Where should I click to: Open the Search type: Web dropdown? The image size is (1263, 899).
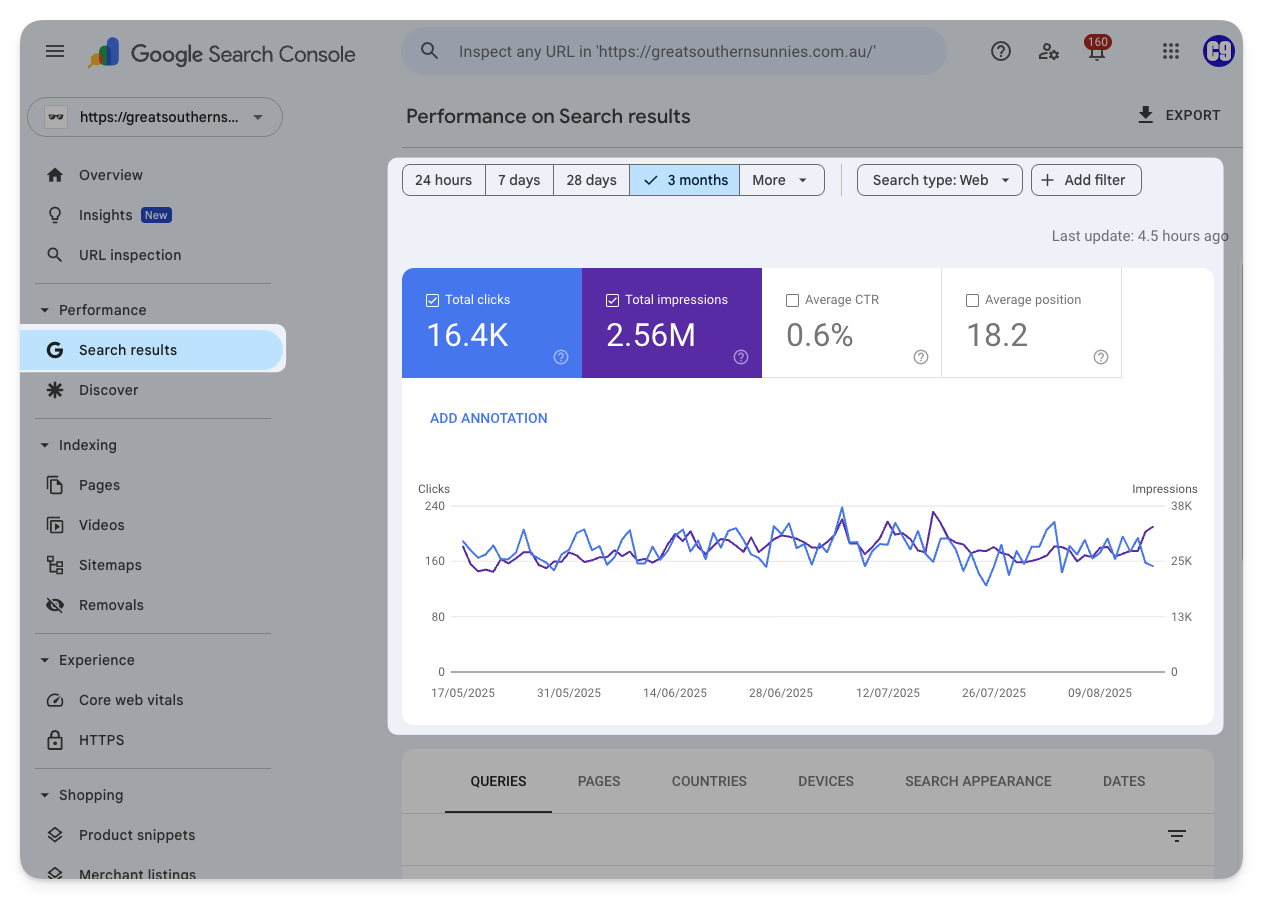pyautogui.click(x=939, y=180)
